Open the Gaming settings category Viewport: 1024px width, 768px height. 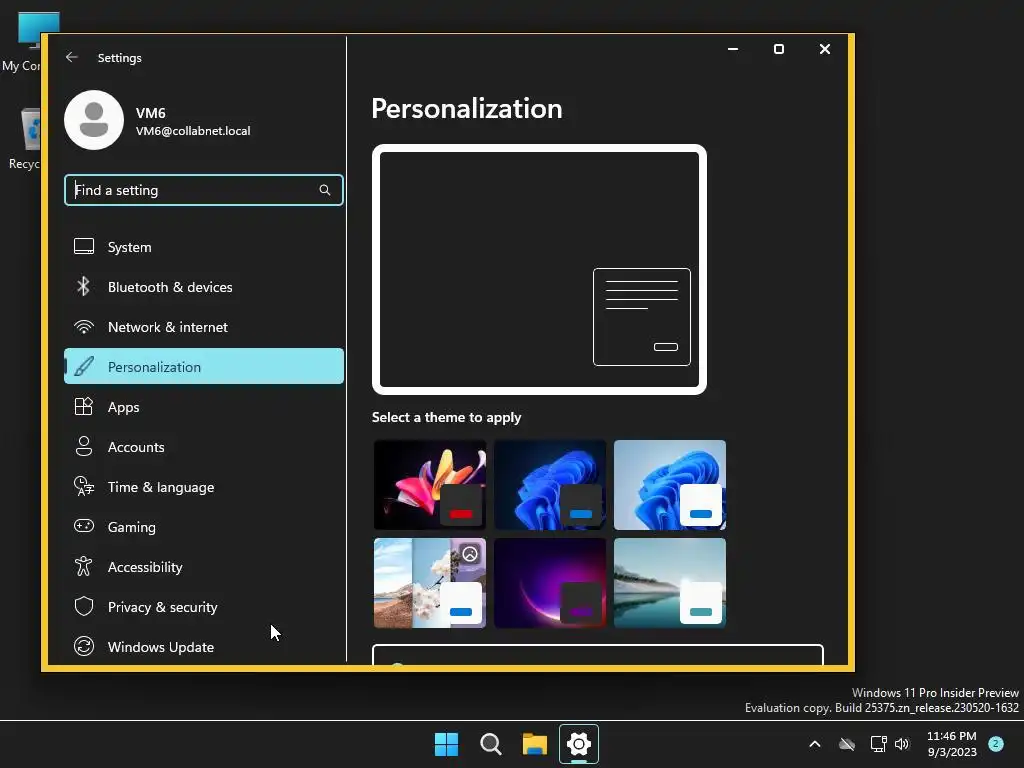[x=204, y=526]
